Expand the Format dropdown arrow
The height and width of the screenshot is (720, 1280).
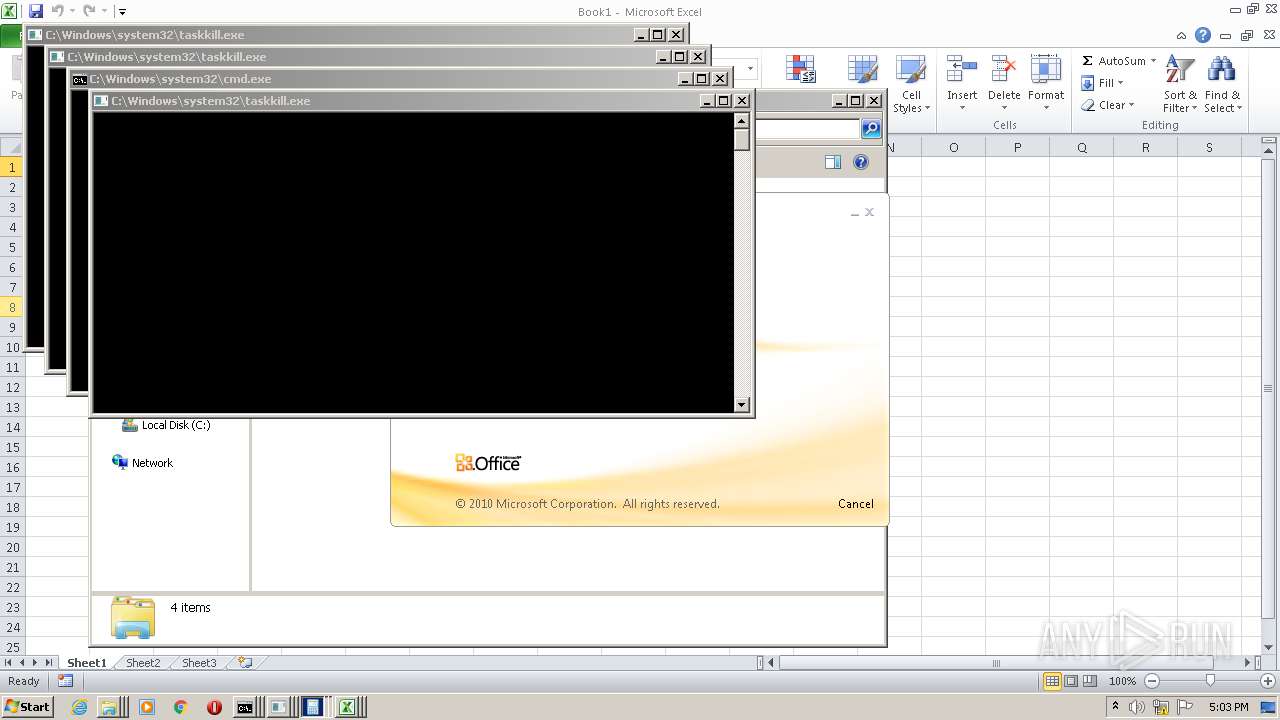coord(1046,108)
